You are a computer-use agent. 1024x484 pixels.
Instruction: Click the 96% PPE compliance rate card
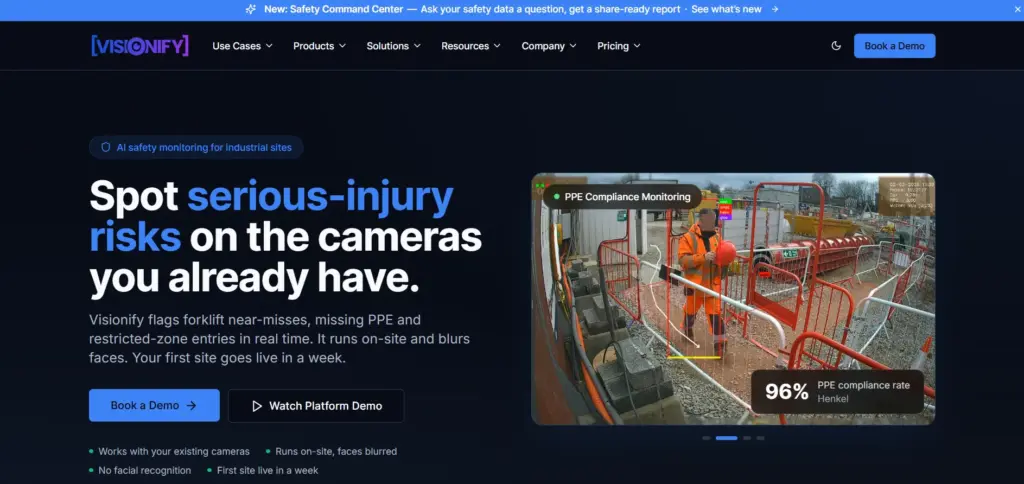[x=837, y=392]
